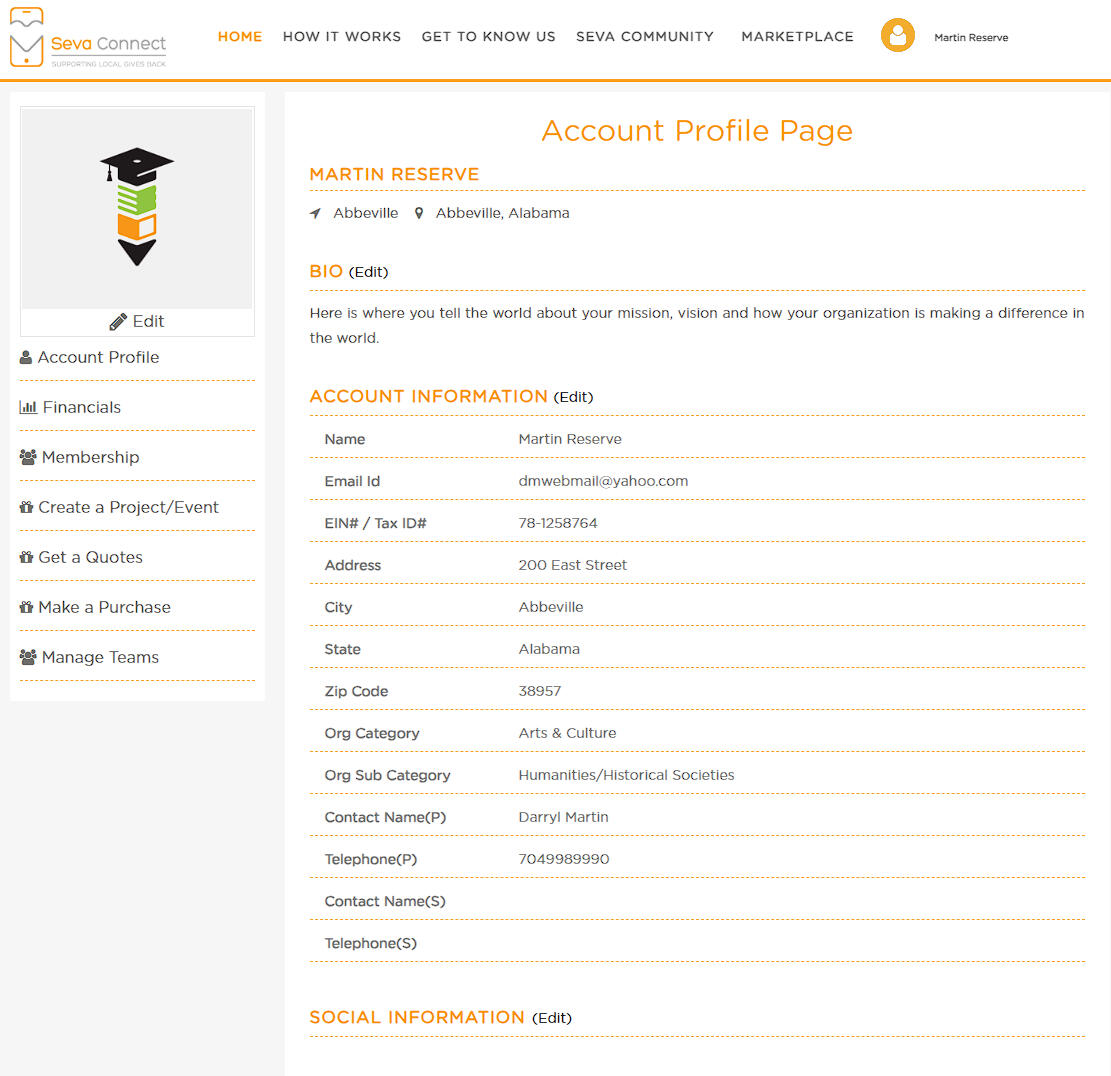The image size is (1111, 1076).
Task: Click the user avatar icon in header
Action: point(897,36)
